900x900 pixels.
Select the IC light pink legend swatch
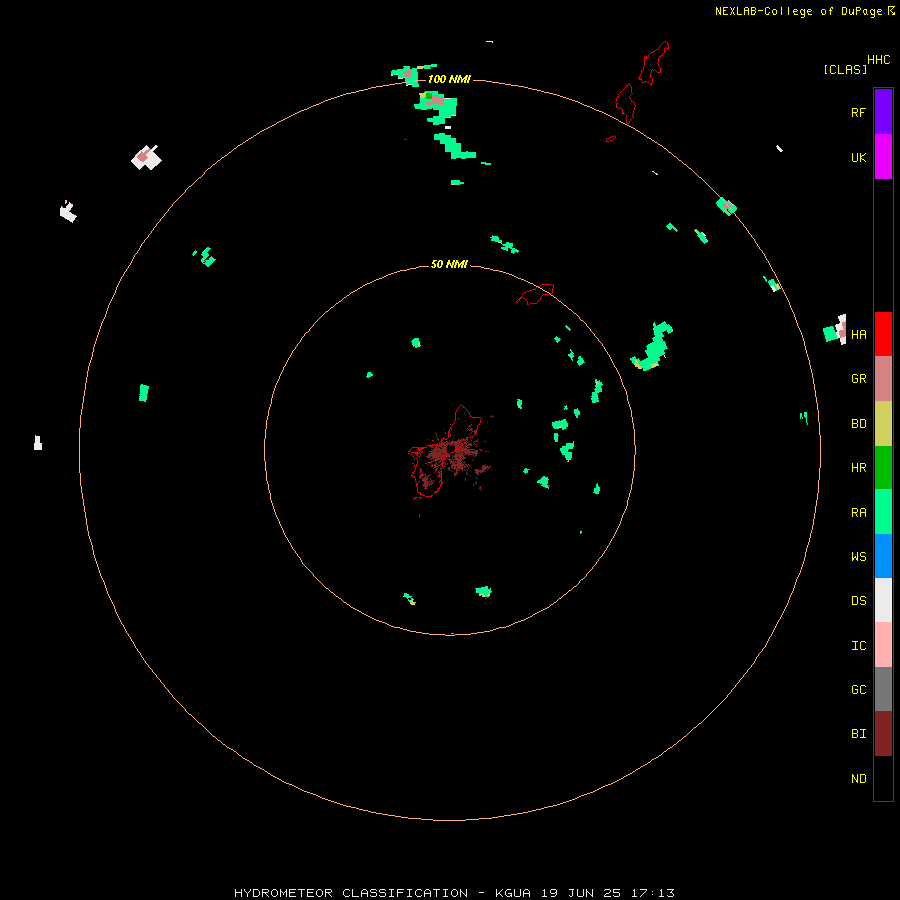click(x=883, y=645)
